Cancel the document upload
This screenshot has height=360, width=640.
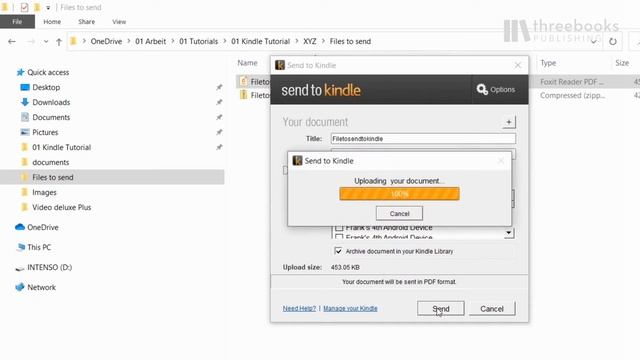[x=399, y=213]
